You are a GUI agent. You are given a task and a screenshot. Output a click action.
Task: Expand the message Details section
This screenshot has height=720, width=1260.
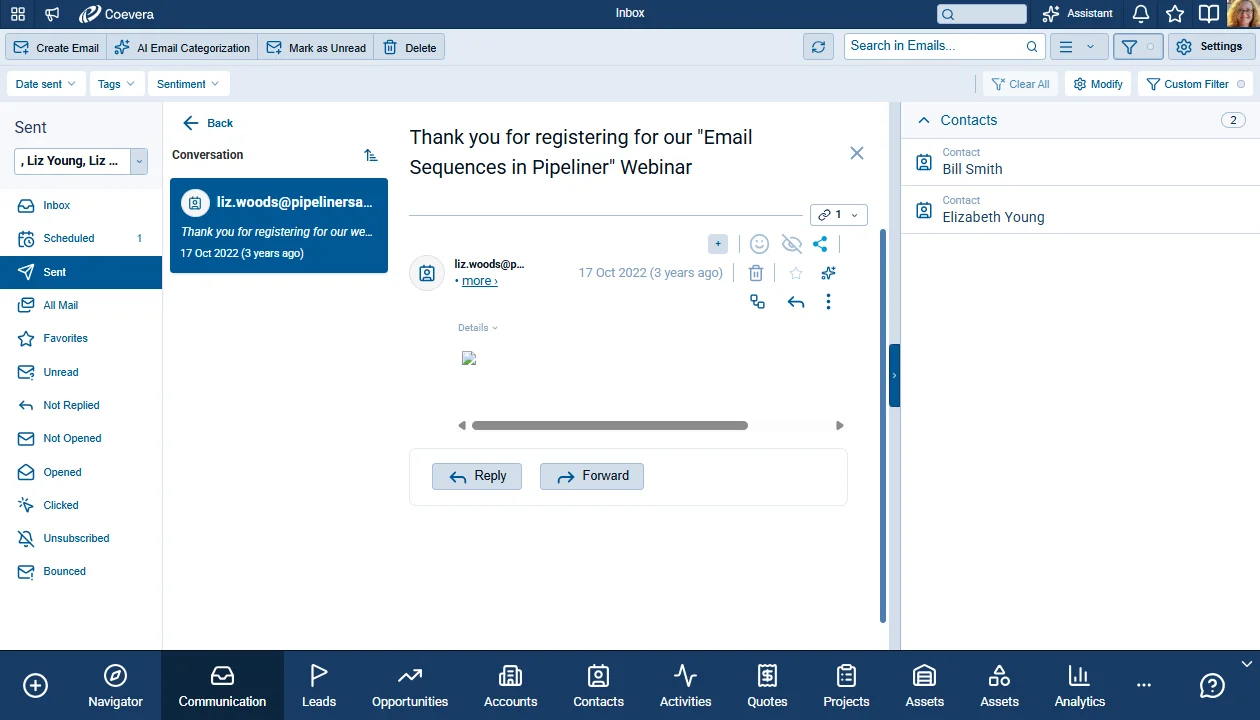point(478,328)
